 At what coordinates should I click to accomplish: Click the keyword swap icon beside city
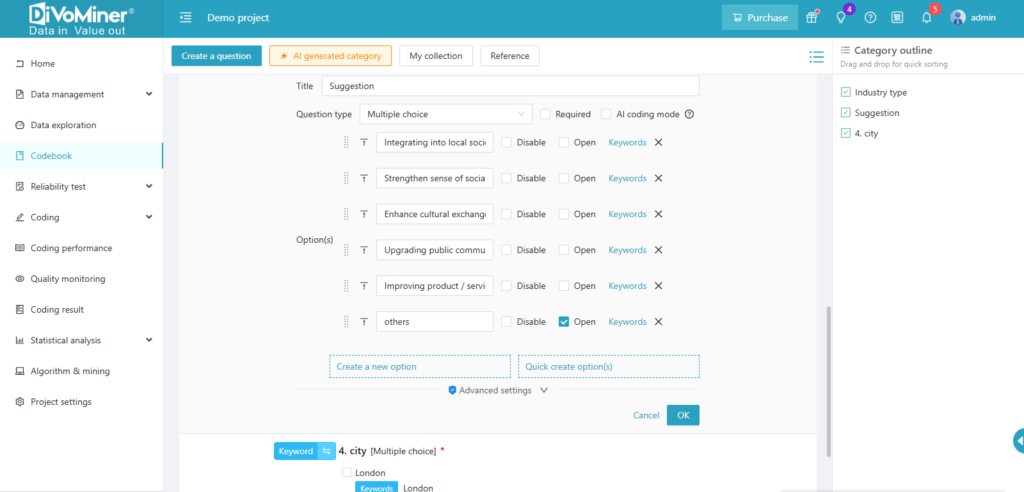point(326,451)
